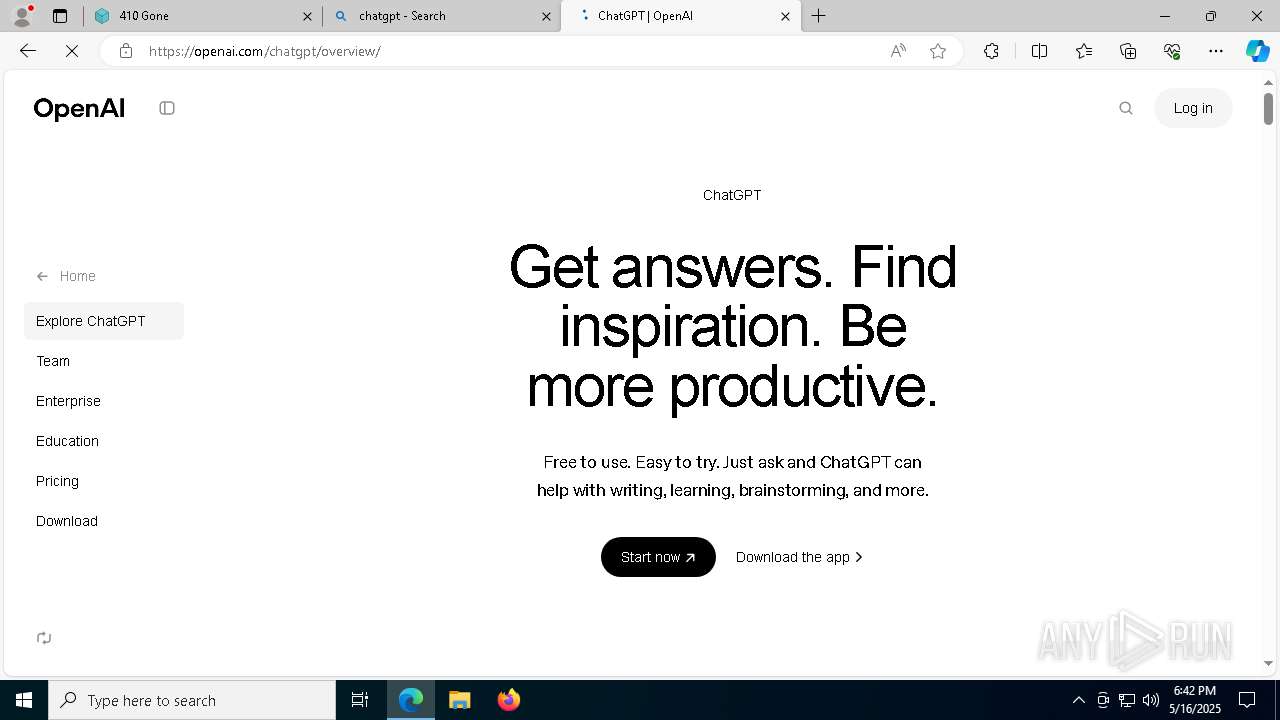Click the Edge taskbar icon

click(411, 700)
